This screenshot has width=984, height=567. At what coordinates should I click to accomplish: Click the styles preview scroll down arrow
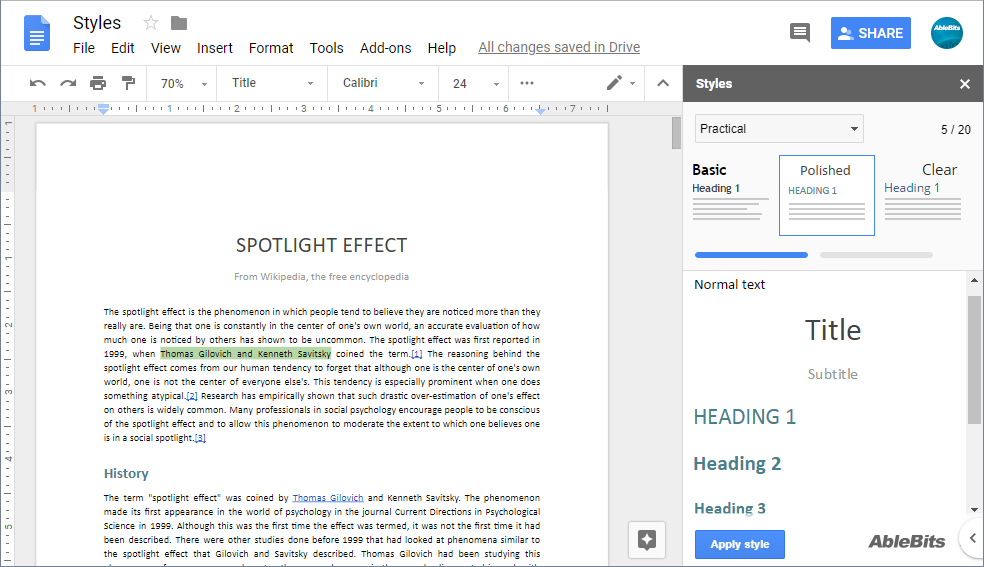[x=974, y=510]
